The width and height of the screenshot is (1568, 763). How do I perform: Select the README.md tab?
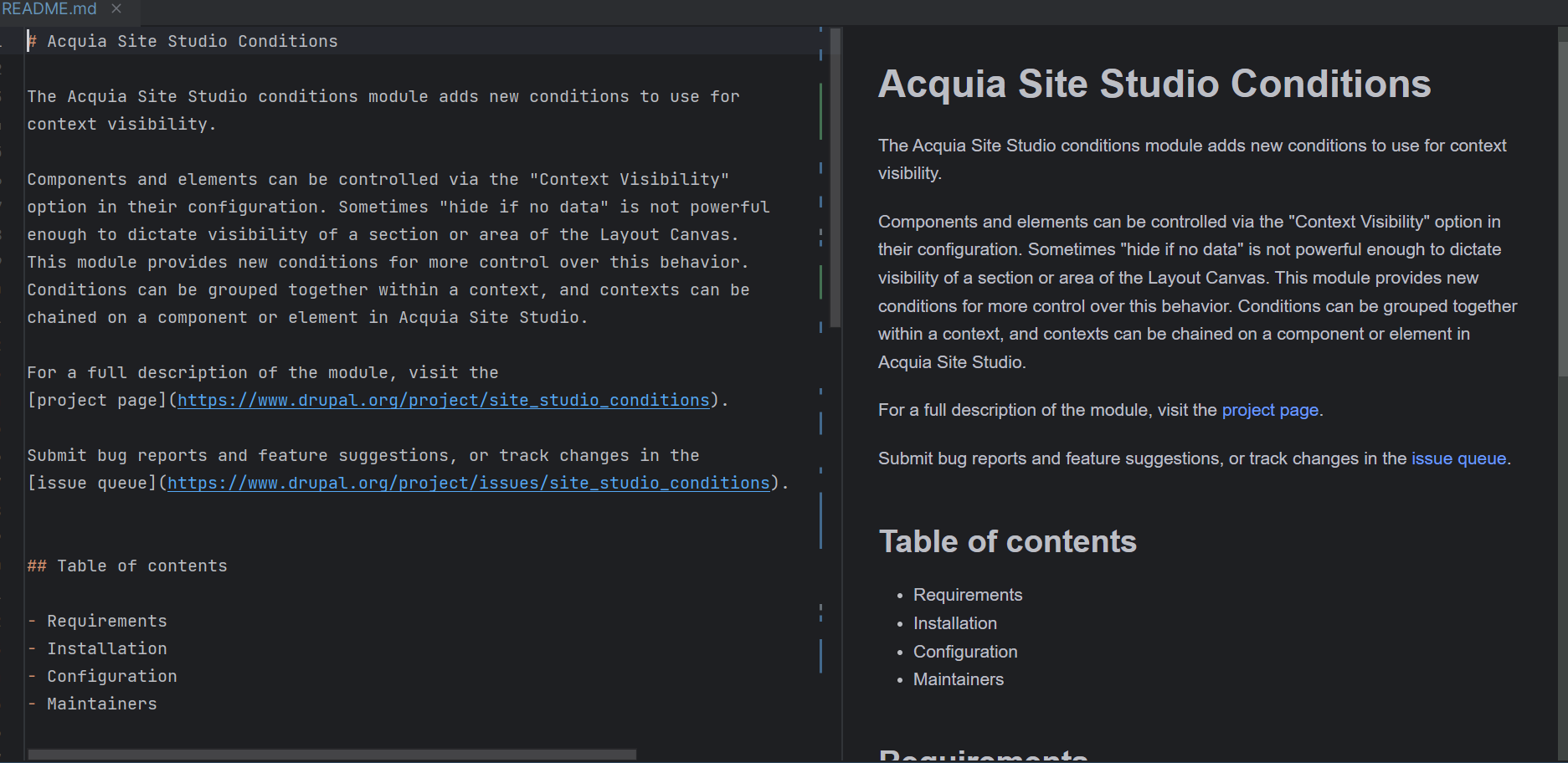pyautogui.click(x=50, y=9)
